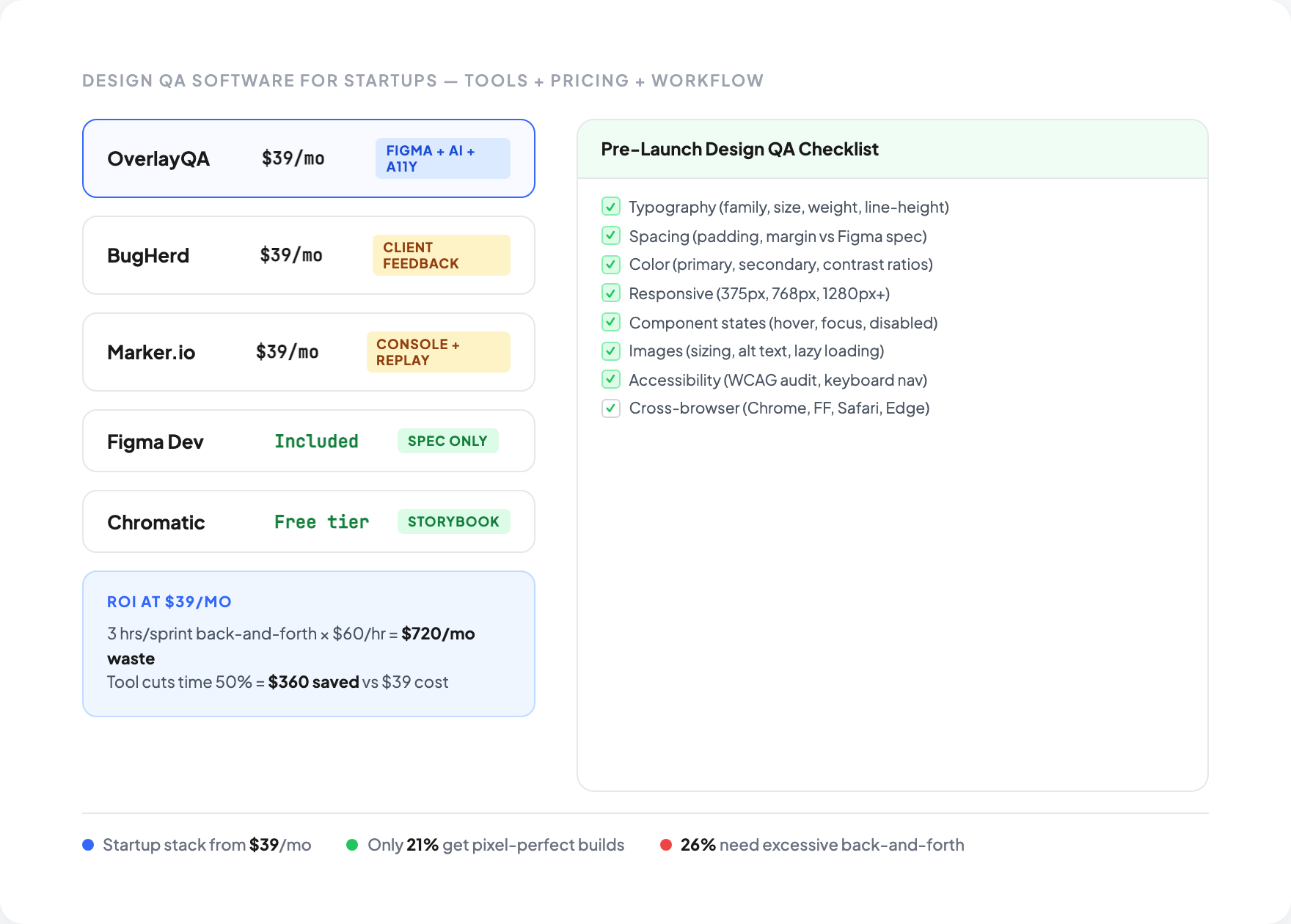Click the BugHerd $39/mo price

point(291,255)
